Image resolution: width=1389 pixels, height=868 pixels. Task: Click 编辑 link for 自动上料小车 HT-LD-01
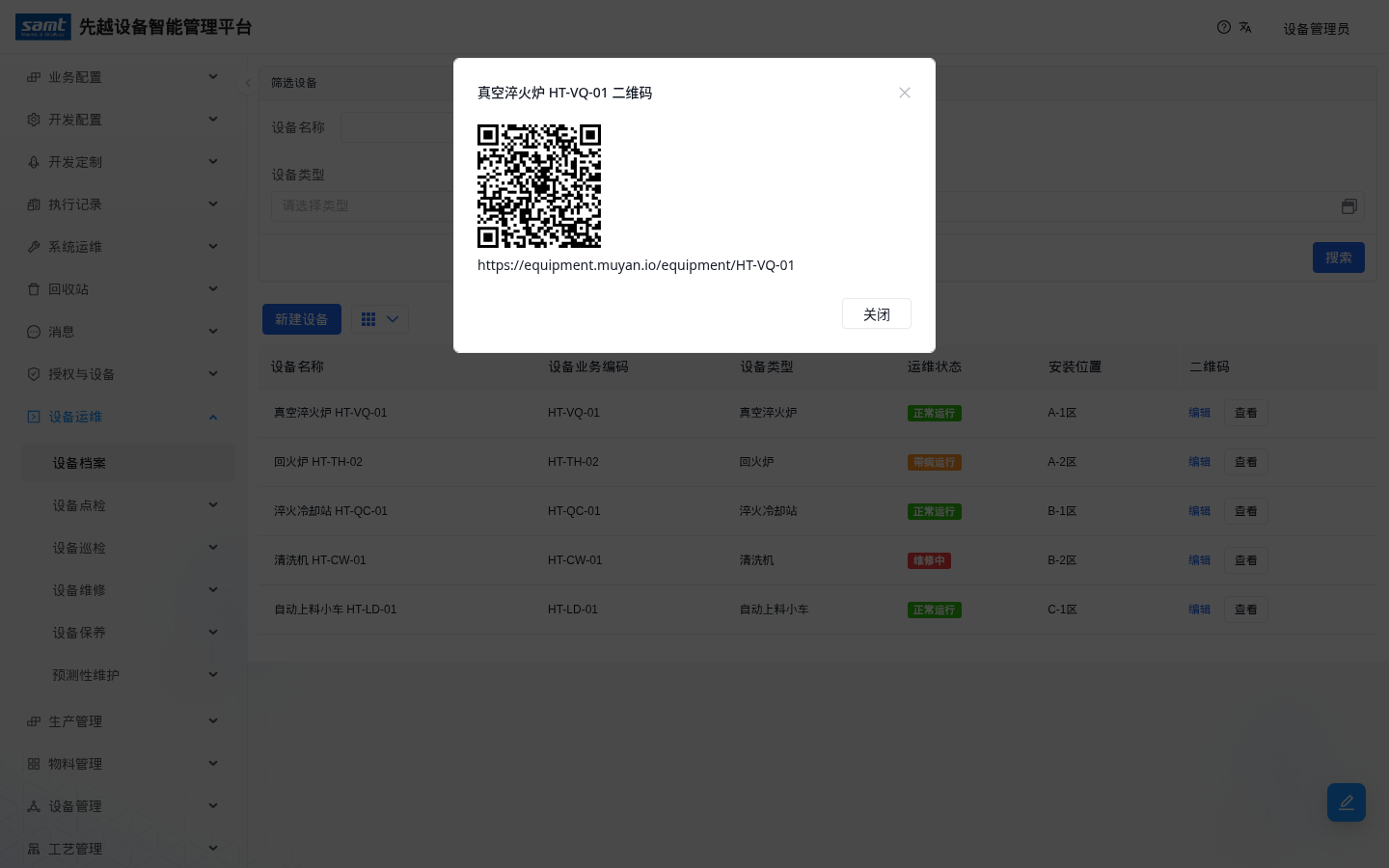tap(1199, 610)
